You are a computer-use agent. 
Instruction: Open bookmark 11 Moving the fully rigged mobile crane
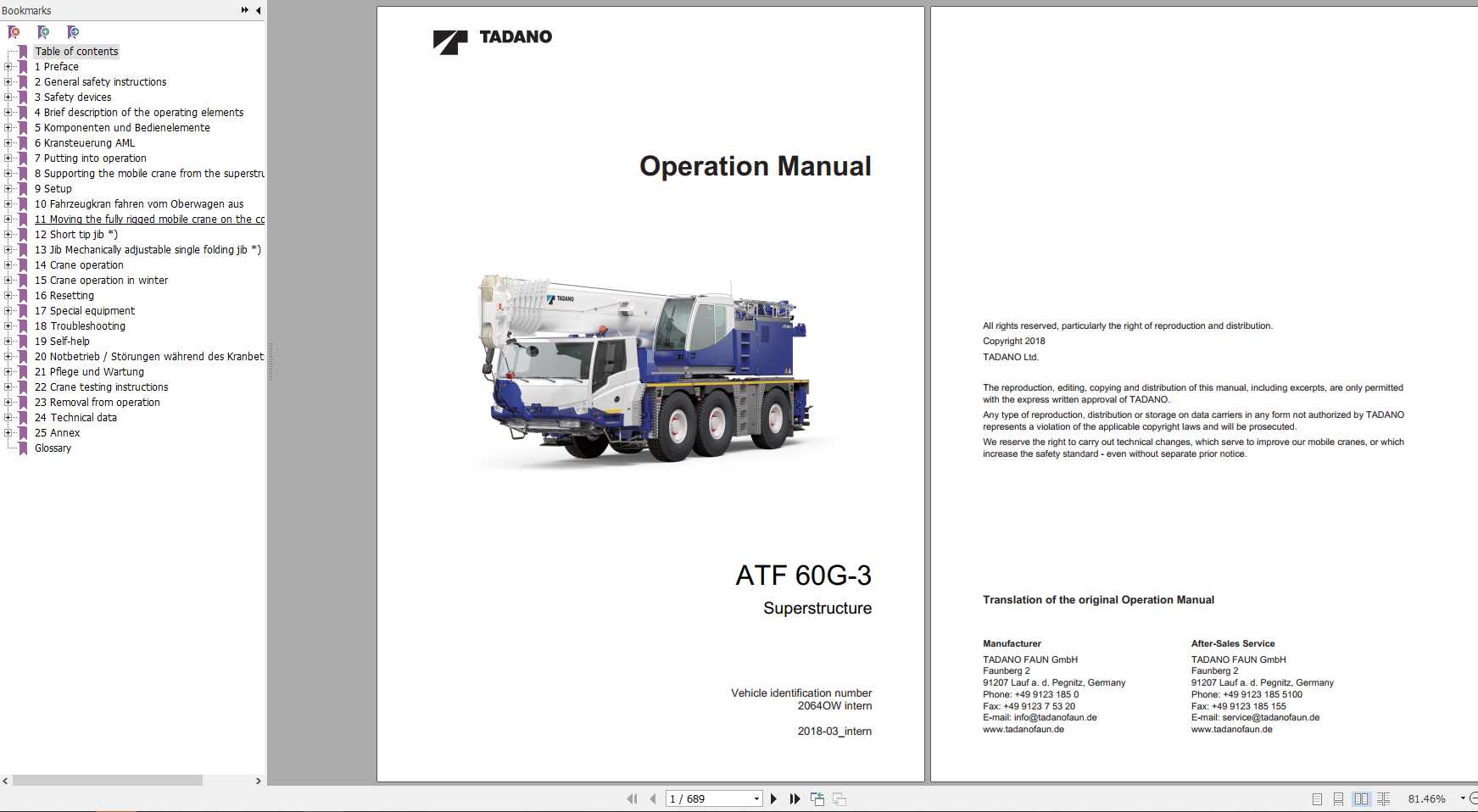pos(149,219)
